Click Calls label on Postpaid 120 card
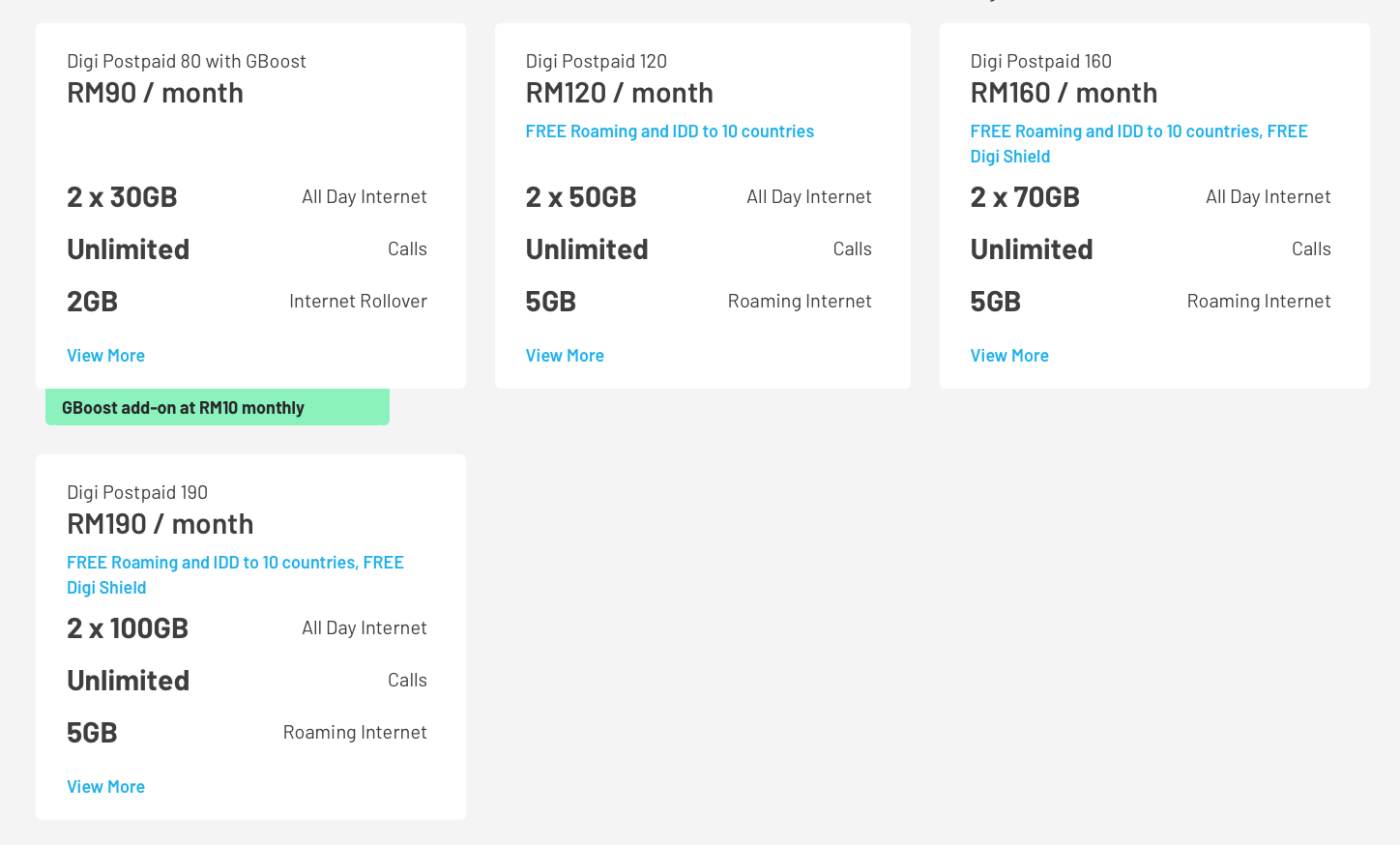The height and width of the screenshot is (845, 1400). pos(853,249)
